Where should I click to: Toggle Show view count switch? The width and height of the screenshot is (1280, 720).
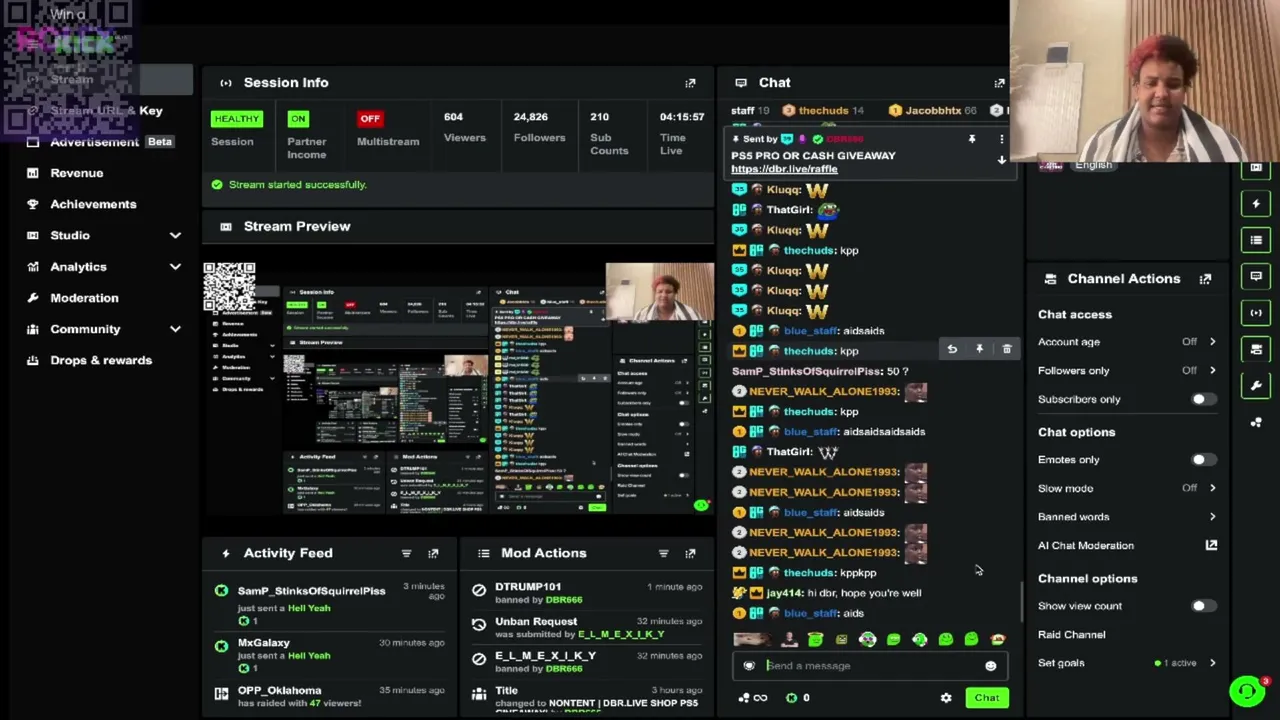tap(1203, 606)
